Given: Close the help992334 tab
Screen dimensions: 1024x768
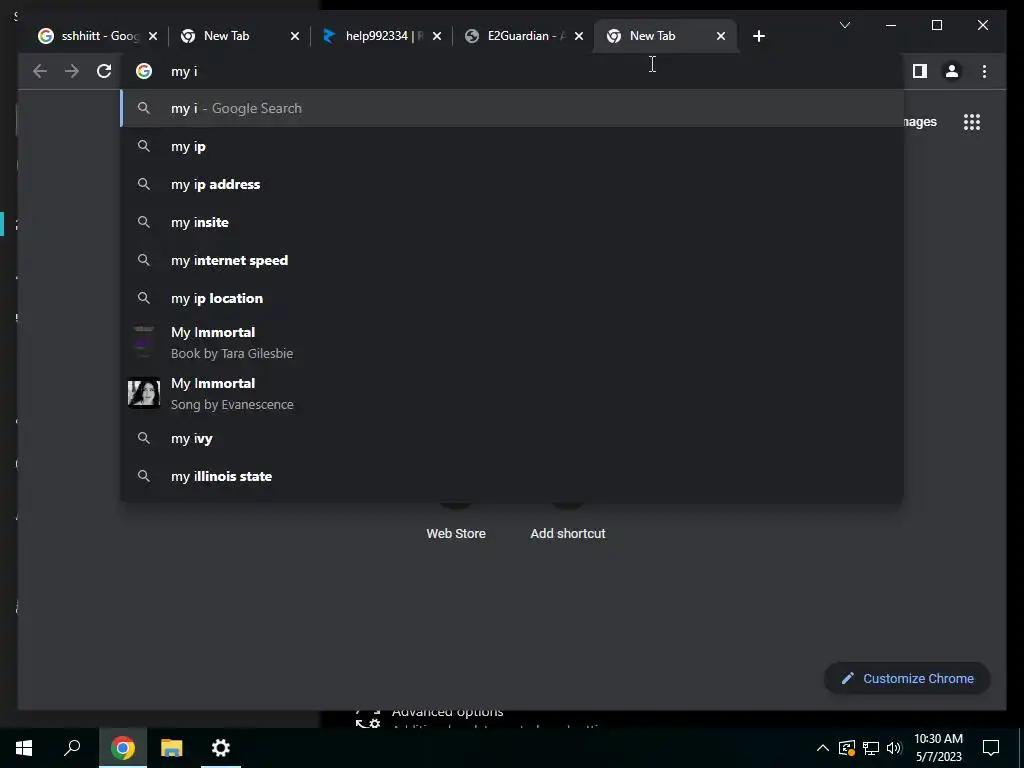Looking at the screenshot, I should click(x=437, y=36).
